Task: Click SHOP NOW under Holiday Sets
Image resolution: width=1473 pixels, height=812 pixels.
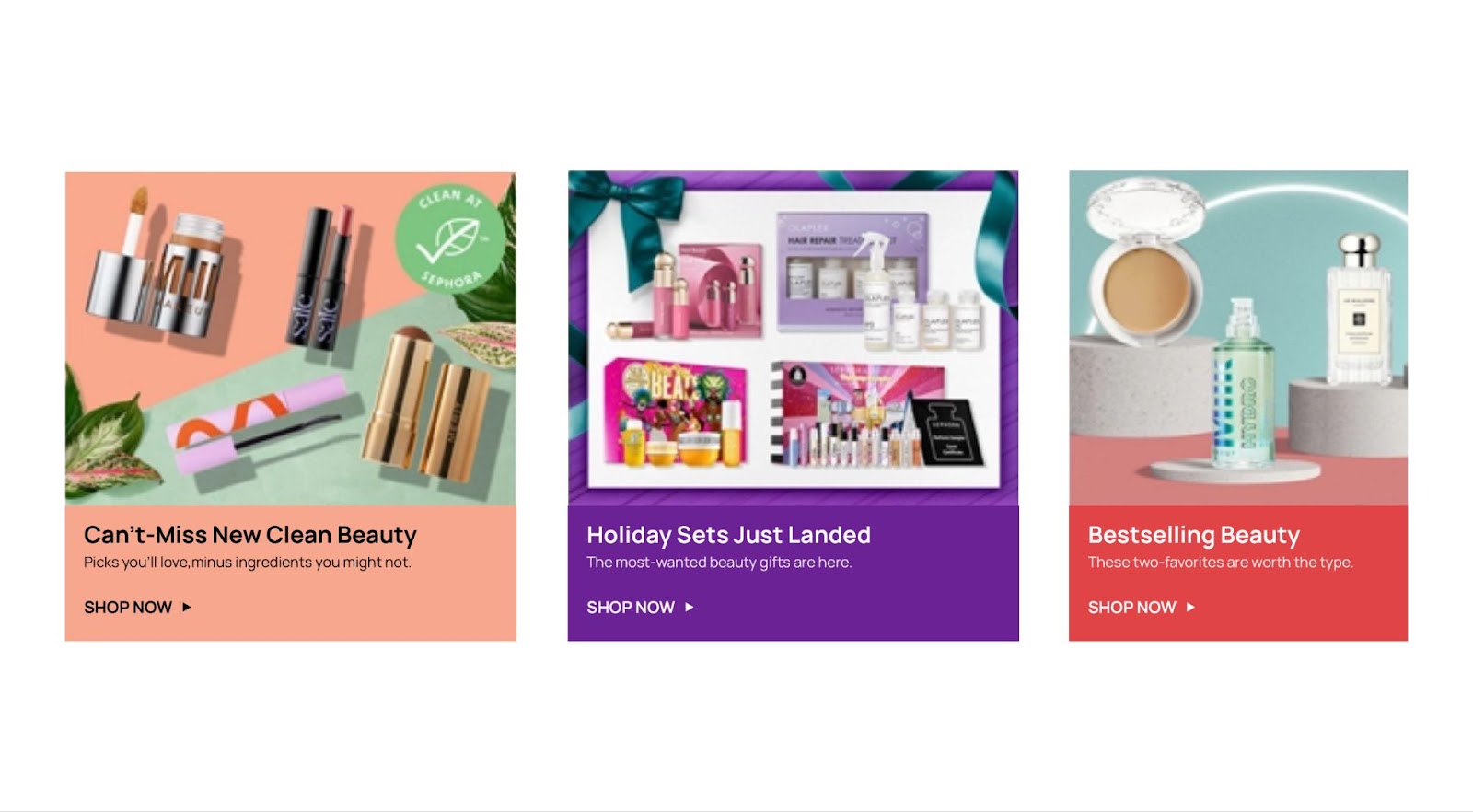Action: click(631, 608)
